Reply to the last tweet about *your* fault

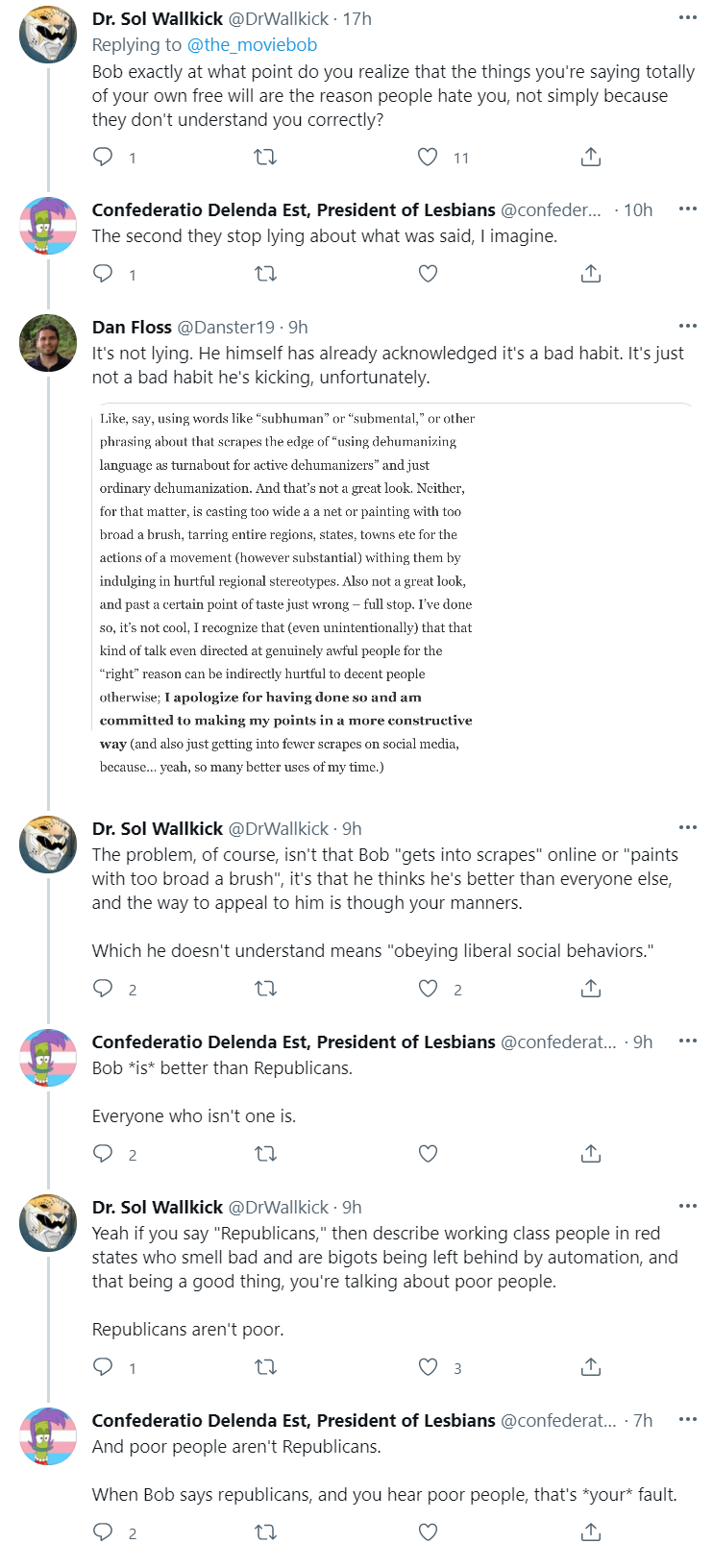(x=103, y=1532)
